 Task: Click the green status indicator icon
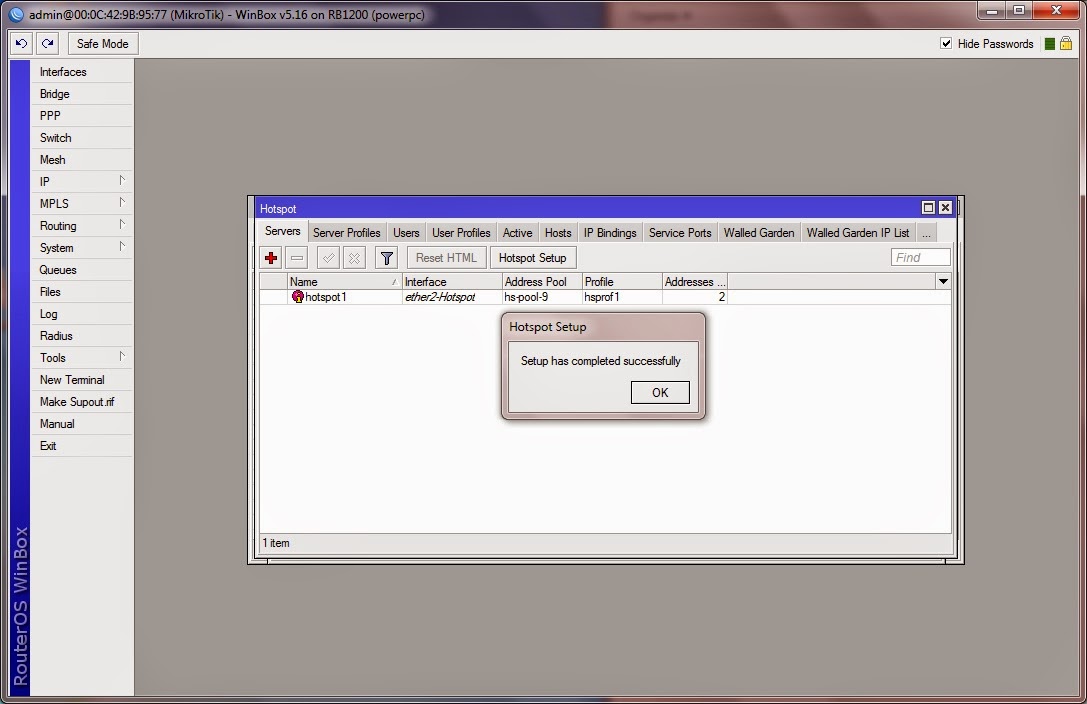pyautogui.click(x=1050, y=44)
